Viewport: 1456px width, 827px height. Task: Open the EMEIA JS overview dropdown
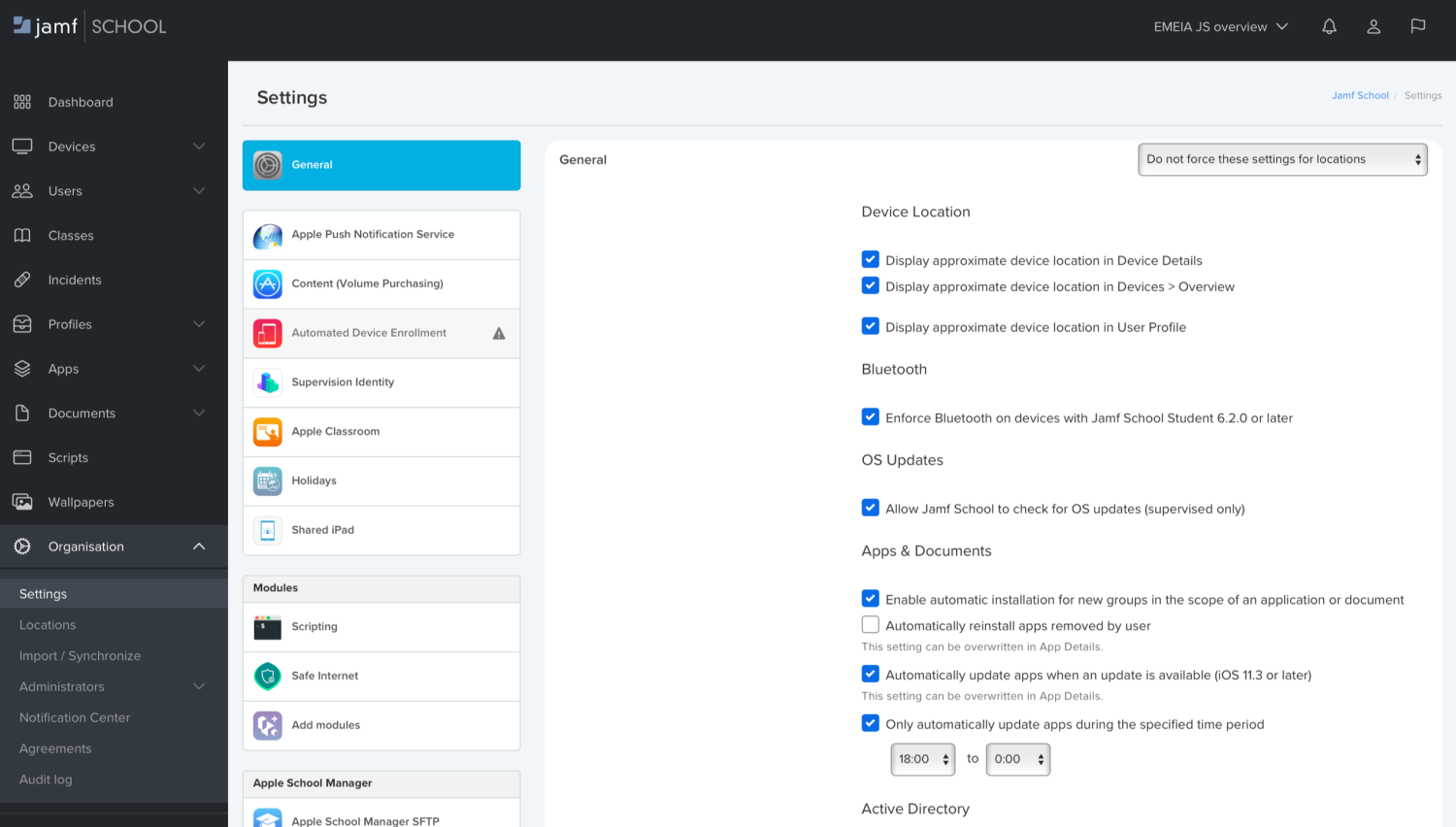point(1220,26)
